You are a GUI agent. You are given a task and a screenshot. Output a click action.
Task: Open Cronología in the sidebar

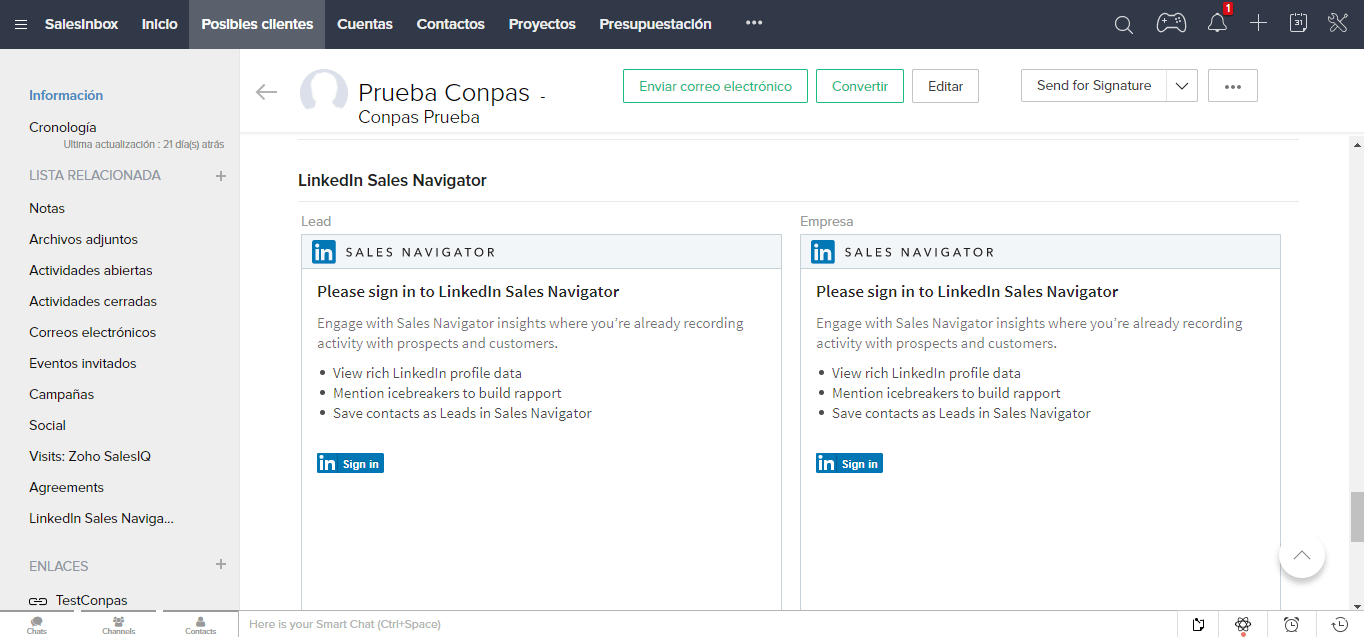(x=63, y=127)
